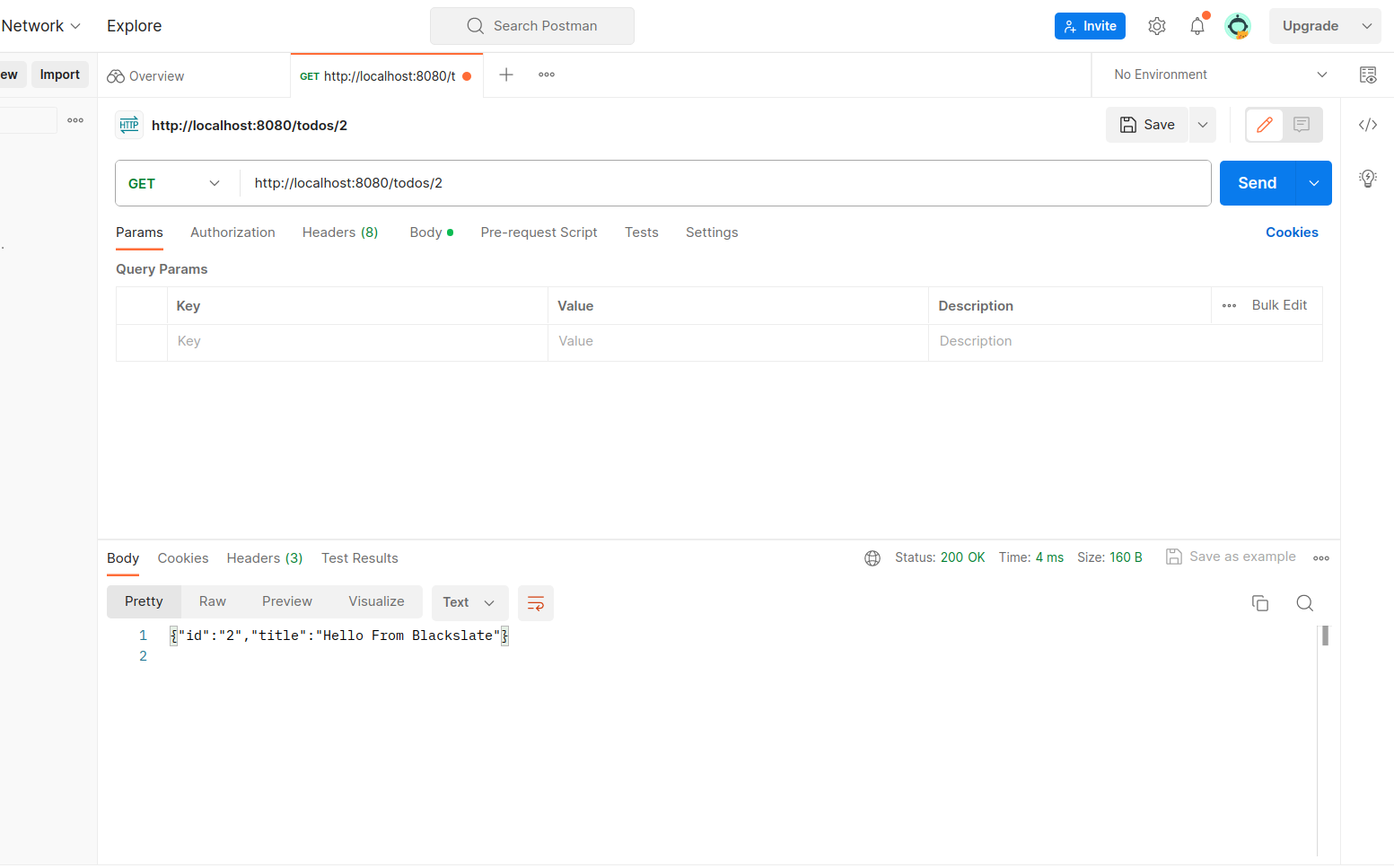Screen dimensions: 1394x868
Task: Copy the response body with copy icon
Action: pos(1260,603)
